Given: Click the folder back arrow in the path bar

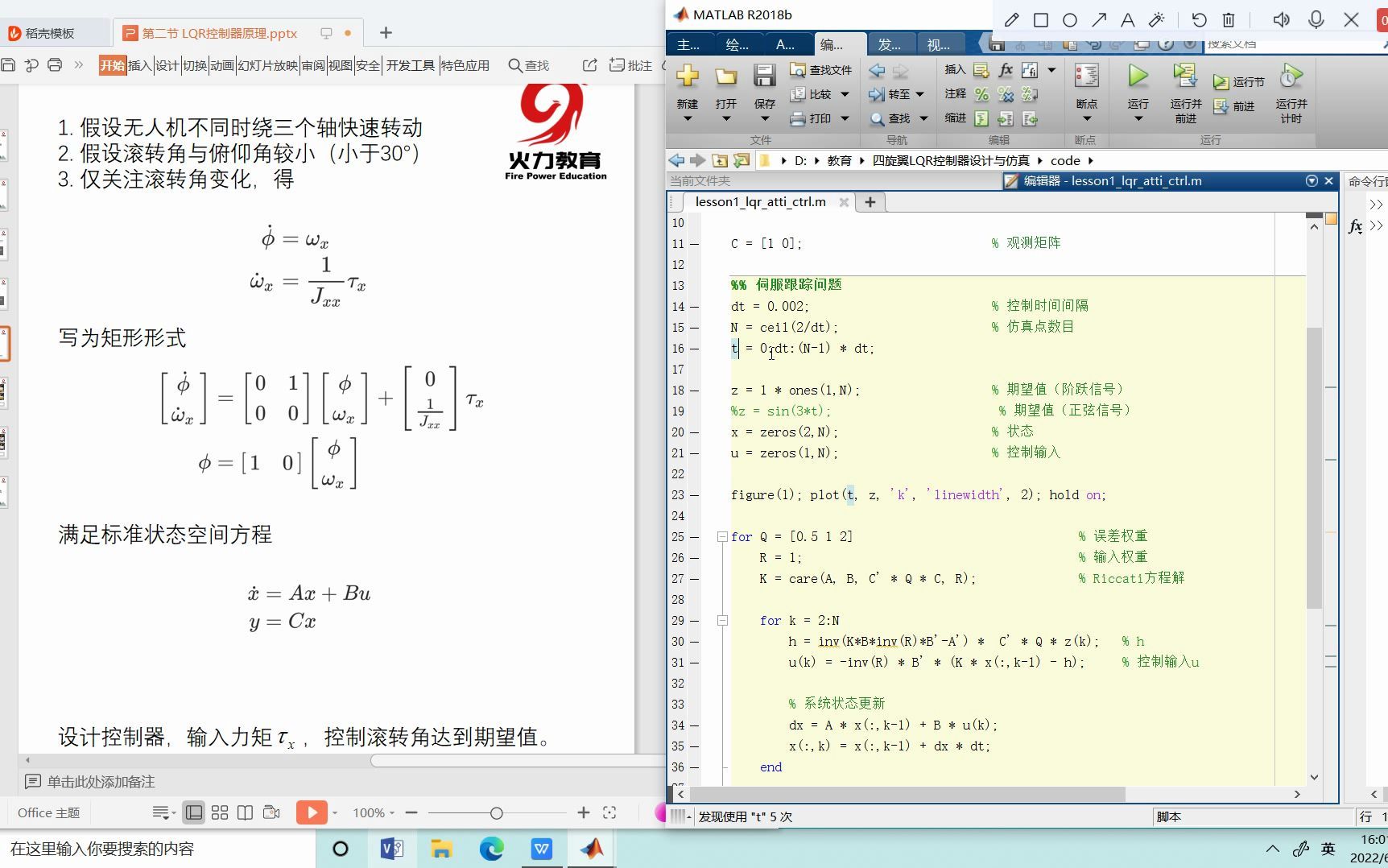Looking at the screenshot, I should click(x=676, y=160).
